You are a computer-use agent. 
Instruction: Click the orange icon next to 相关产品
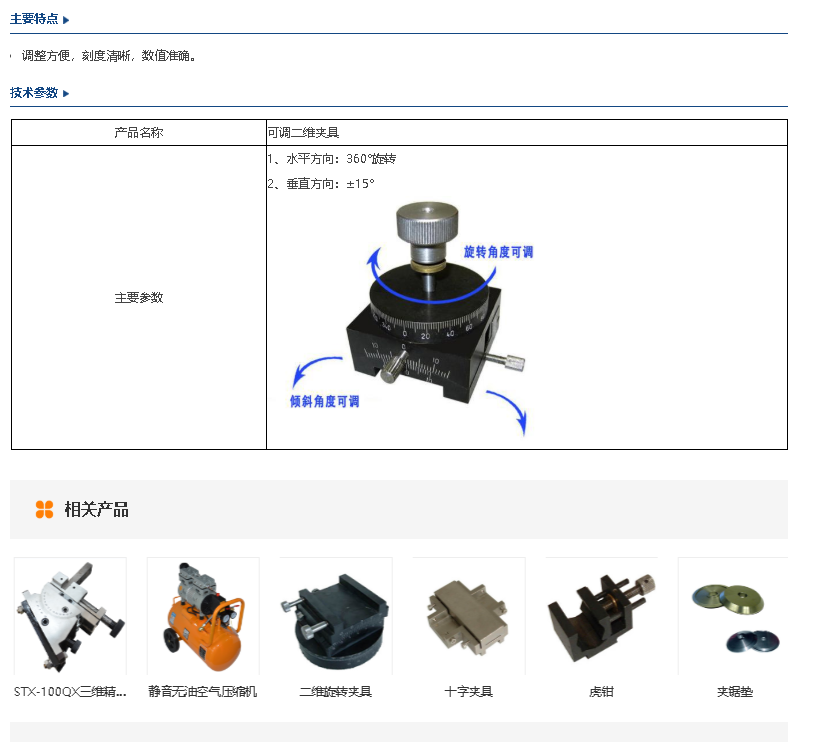pyautogui.click(x=44, y=509)
